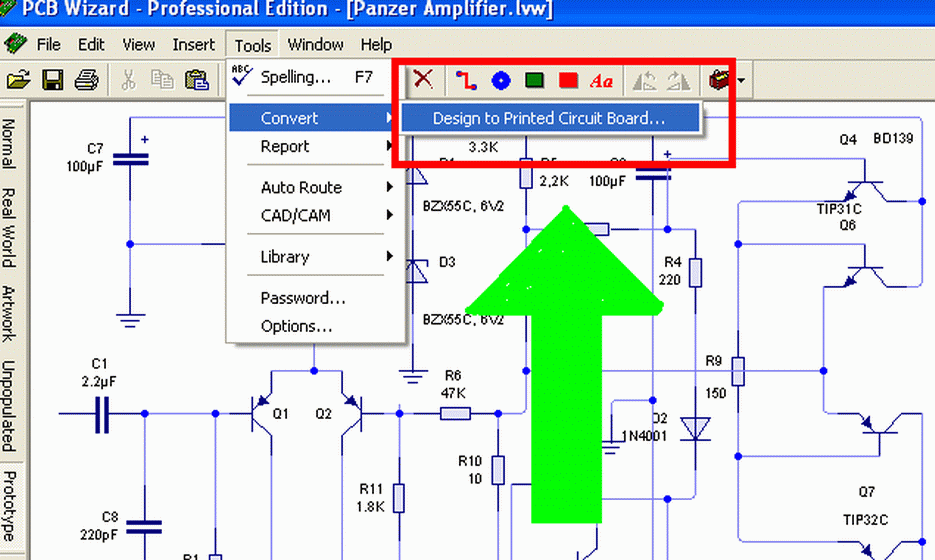
Task: Open a file with the Open folder icon
Action: click(18, 80)
